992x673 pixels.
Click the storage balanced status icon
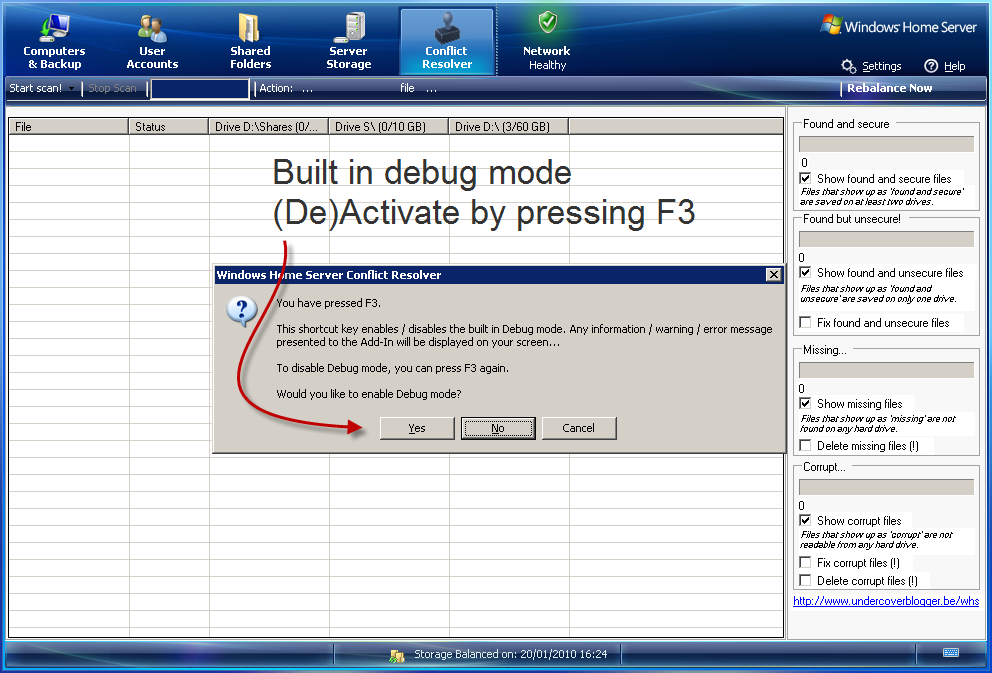click(397, 655)
